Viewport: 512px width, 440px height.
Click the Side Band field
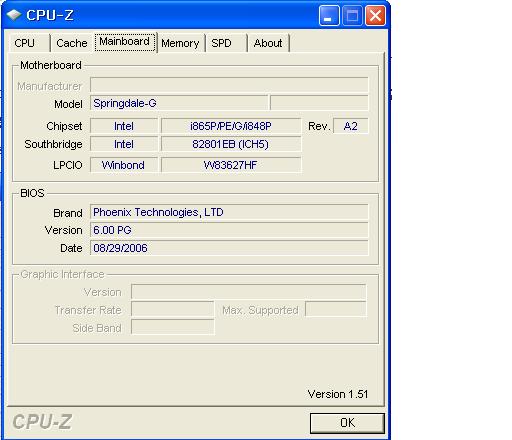(x=173, y=327)
